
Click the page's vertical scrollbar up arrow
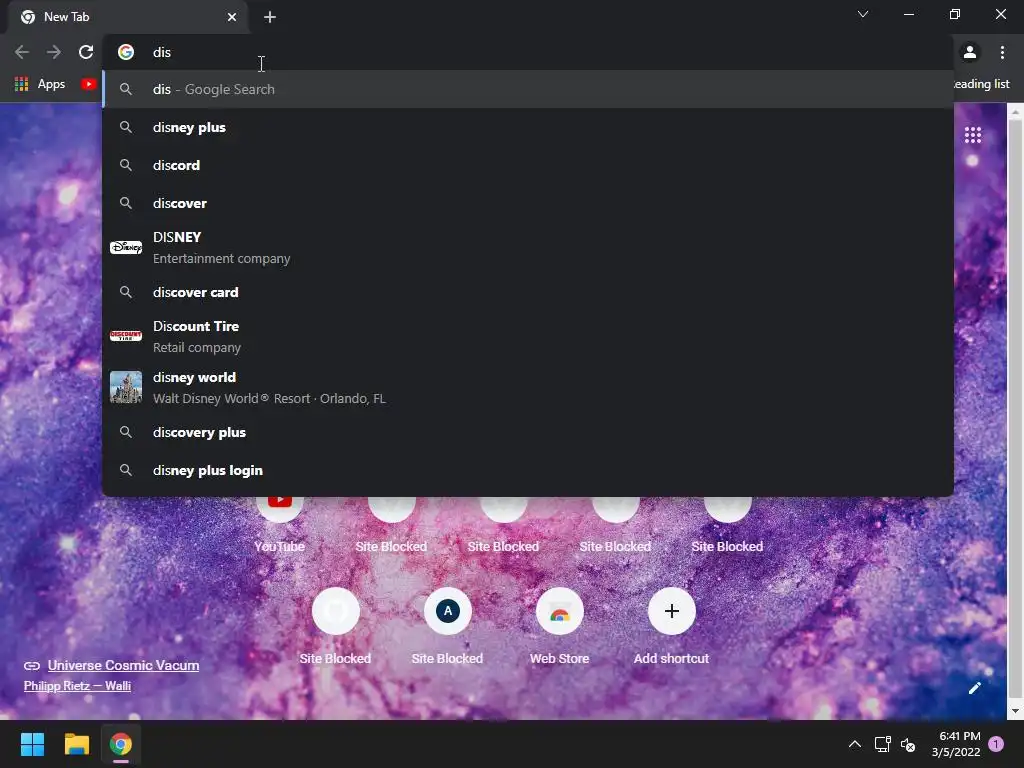click(x=1015, y=112)
